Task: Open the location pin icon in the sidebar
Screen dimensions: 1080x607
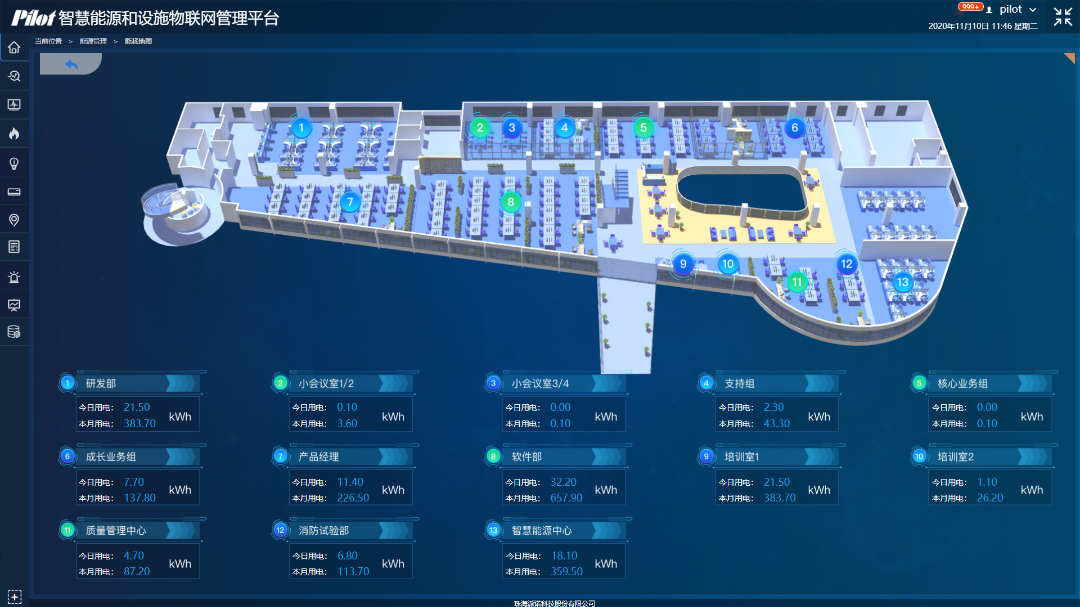Action: click(x=14, y=220)
